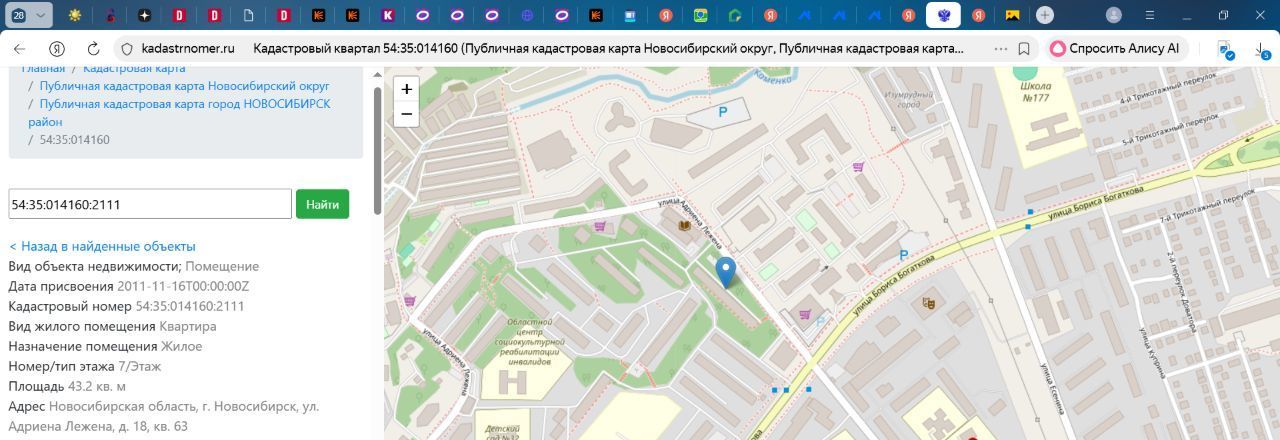Open the user profile avatar icon
The width and height of the screenshot is (1280, 440).
click(1114, 15)
